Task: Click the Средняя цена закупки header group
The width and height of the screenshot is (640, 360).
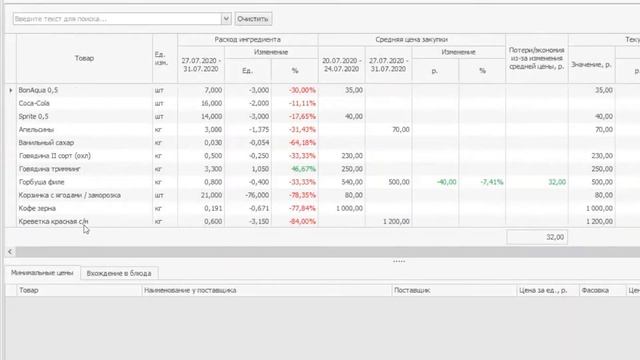Action: pyautogui.click(x=411, y=40)
